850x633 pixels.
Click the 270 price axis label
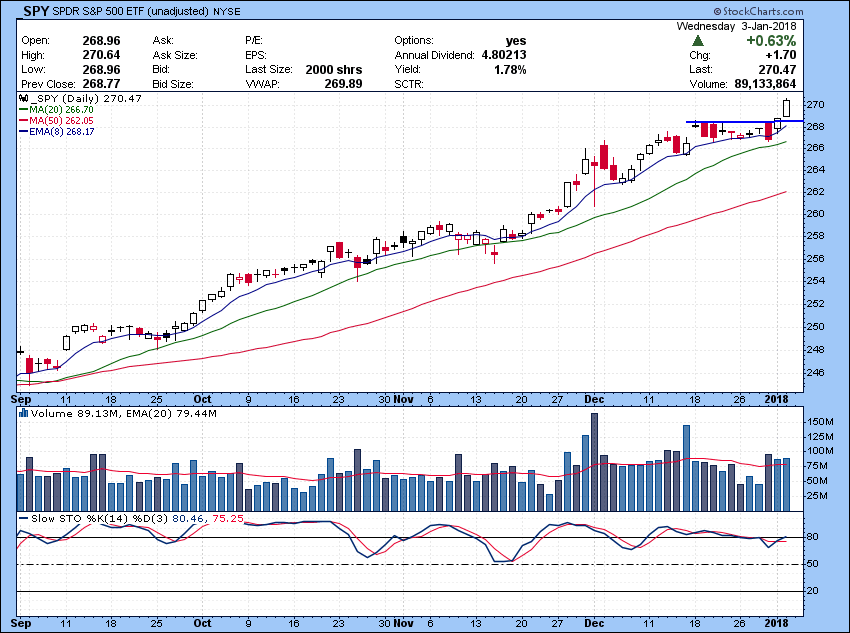815,104
